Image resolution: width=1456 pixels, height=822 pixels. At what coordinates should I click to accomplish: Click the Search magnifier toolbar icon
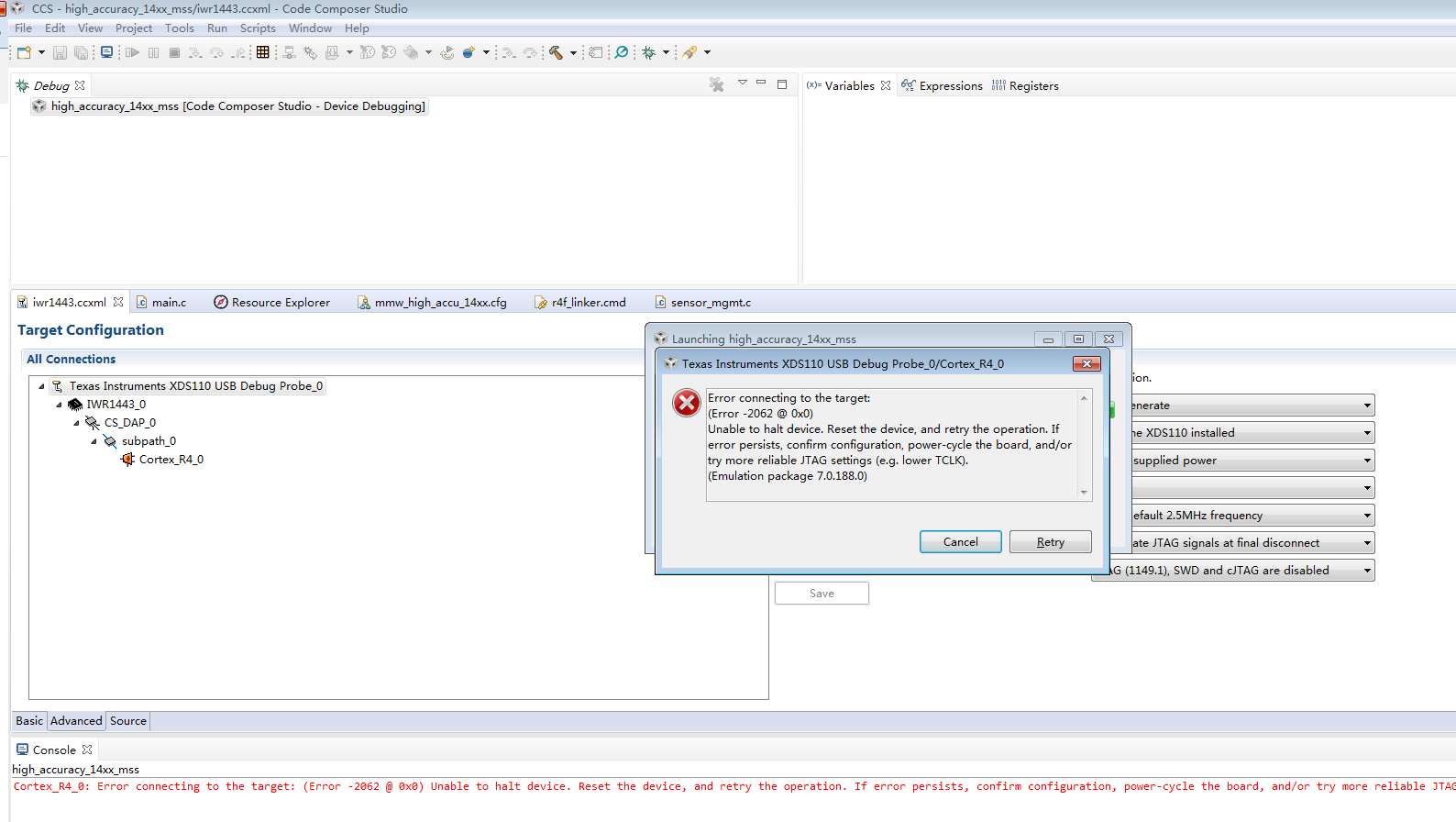click(622, 52)
